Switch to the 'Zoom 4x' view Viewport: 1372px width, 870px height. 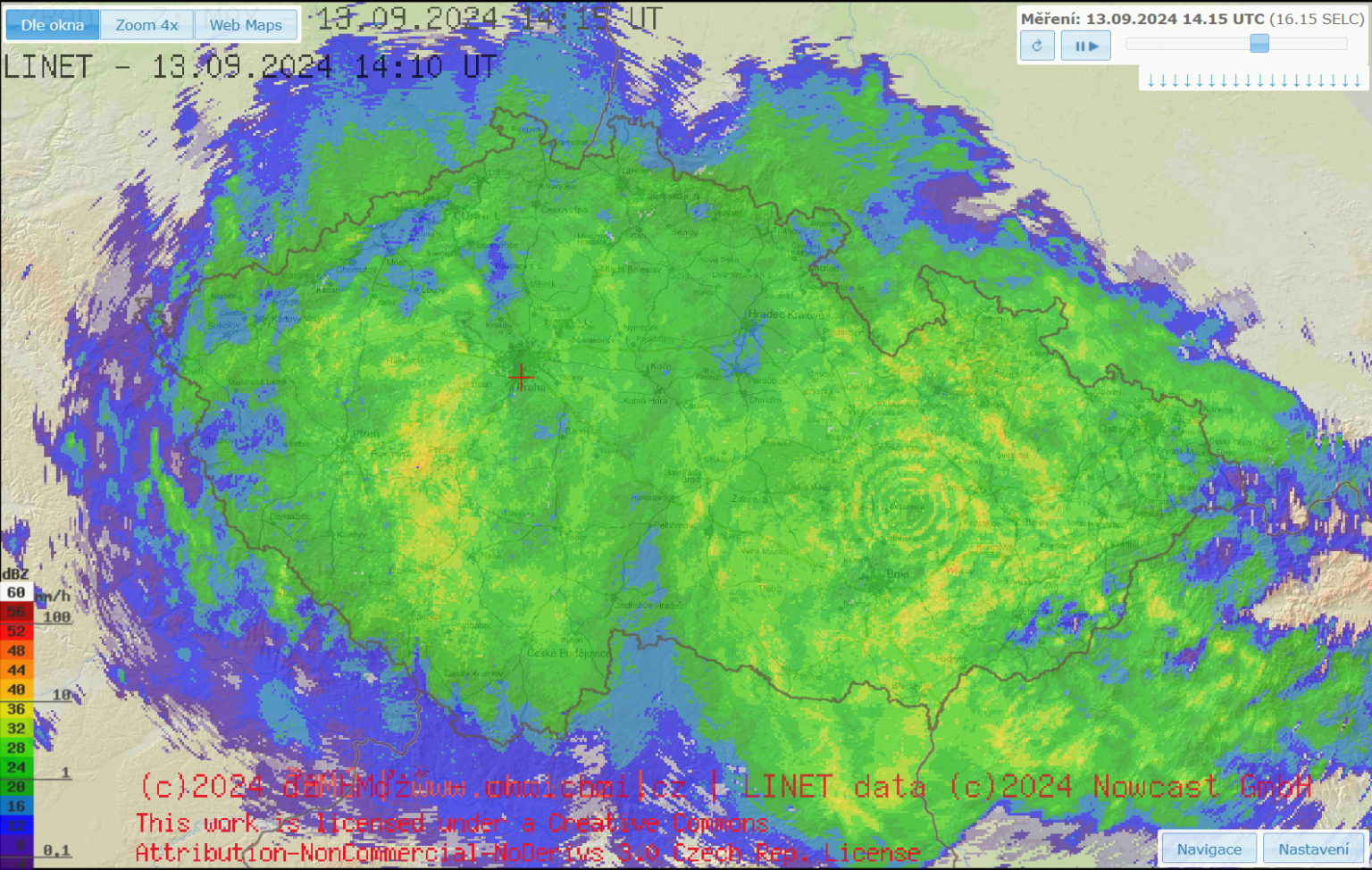click(x=146, y=25)
